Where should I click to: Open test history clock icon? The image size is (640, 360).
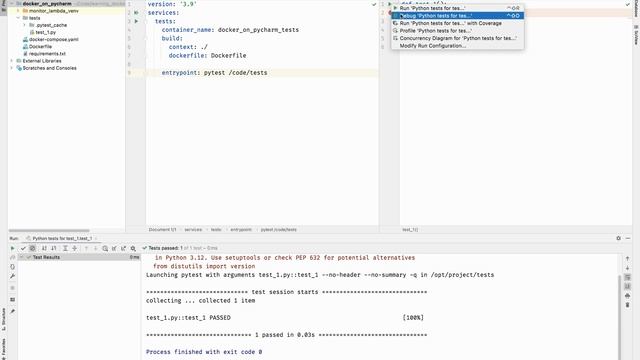click(x=105, y=248)
